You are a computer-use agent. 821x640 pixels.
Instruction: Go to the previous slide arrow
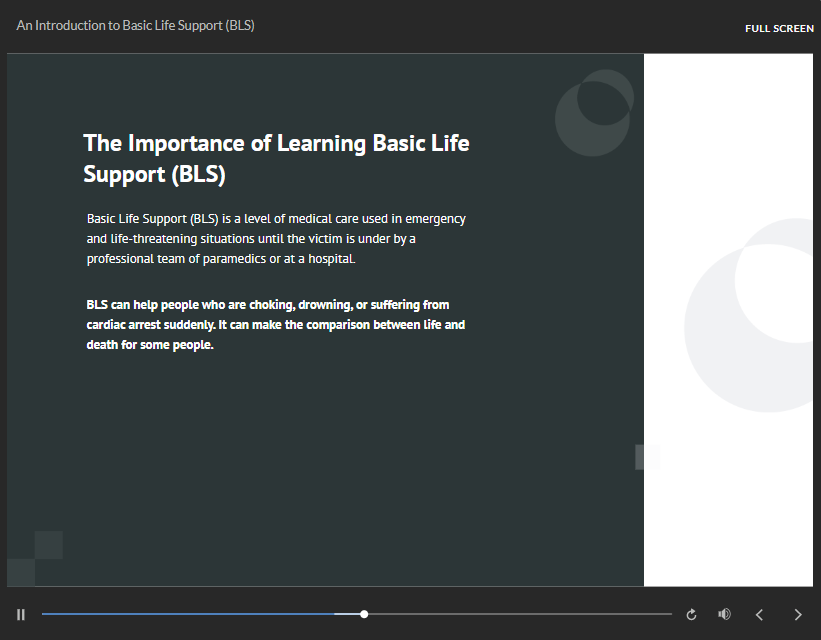759,614
